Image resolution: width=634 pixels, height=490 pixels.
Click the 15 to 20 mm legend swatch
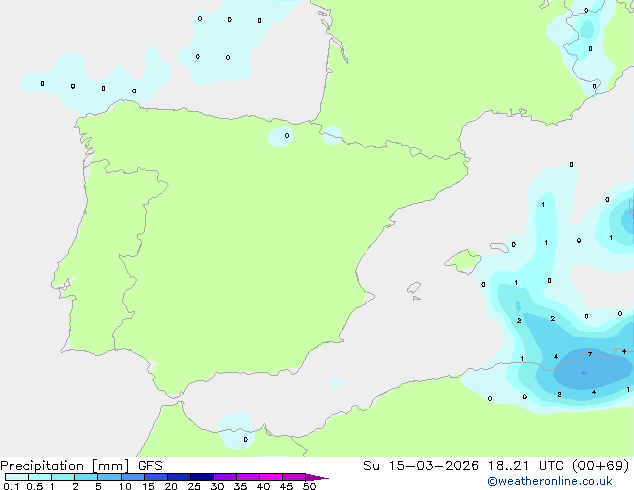(x=155, y=477)
